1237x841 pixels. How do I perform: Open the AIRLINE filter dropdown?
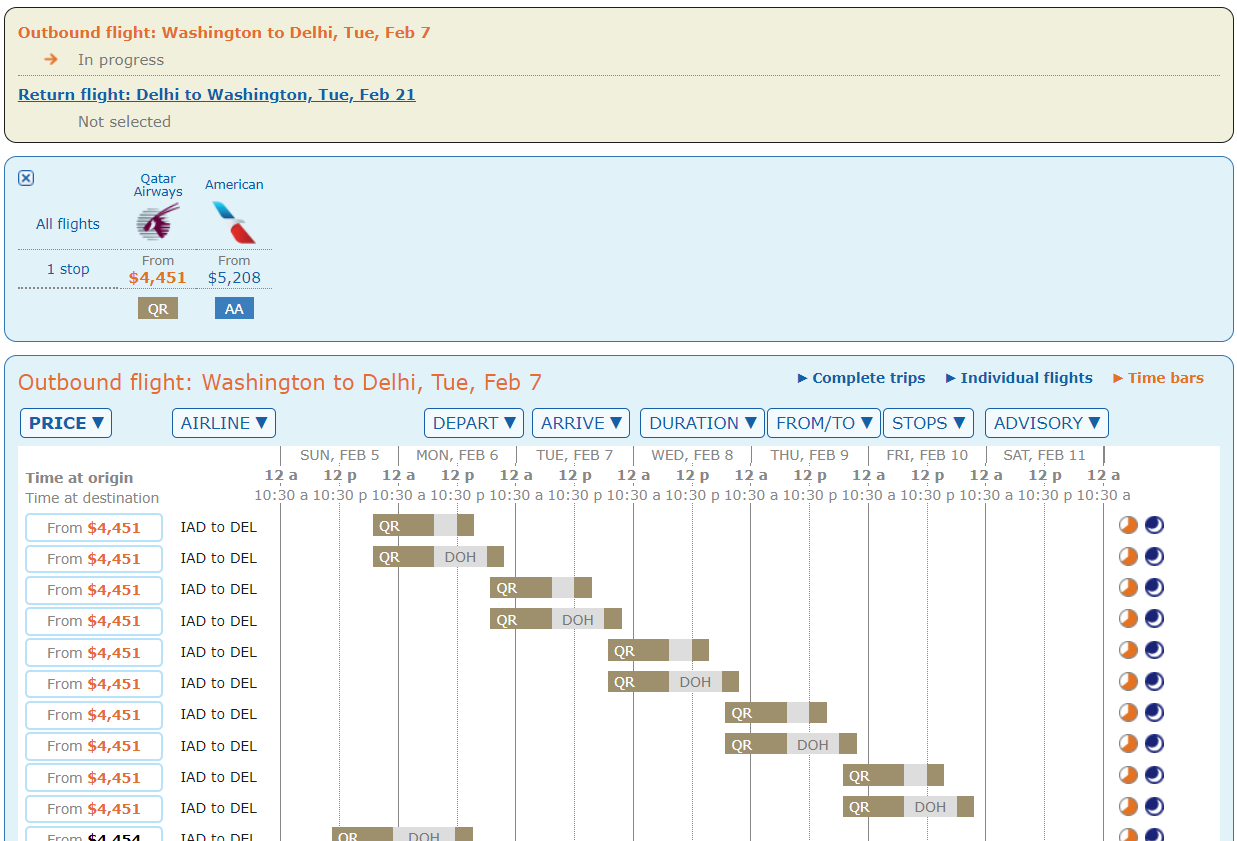pos(224,423)
